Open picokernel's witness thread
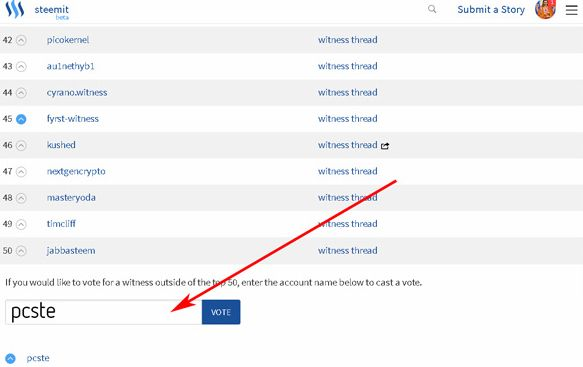583x367 pixels. coord(347,40)
